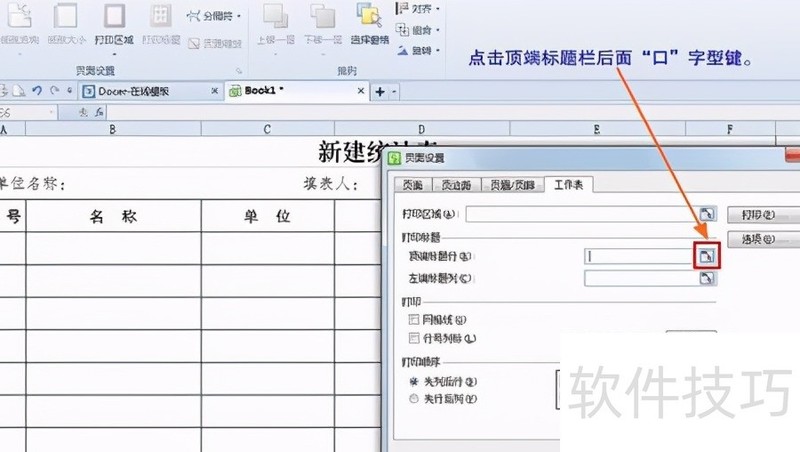Screen dimensions: 800x452
Task: Open the Page Break (分隔符) menu
Action: [x=213, y=16]
